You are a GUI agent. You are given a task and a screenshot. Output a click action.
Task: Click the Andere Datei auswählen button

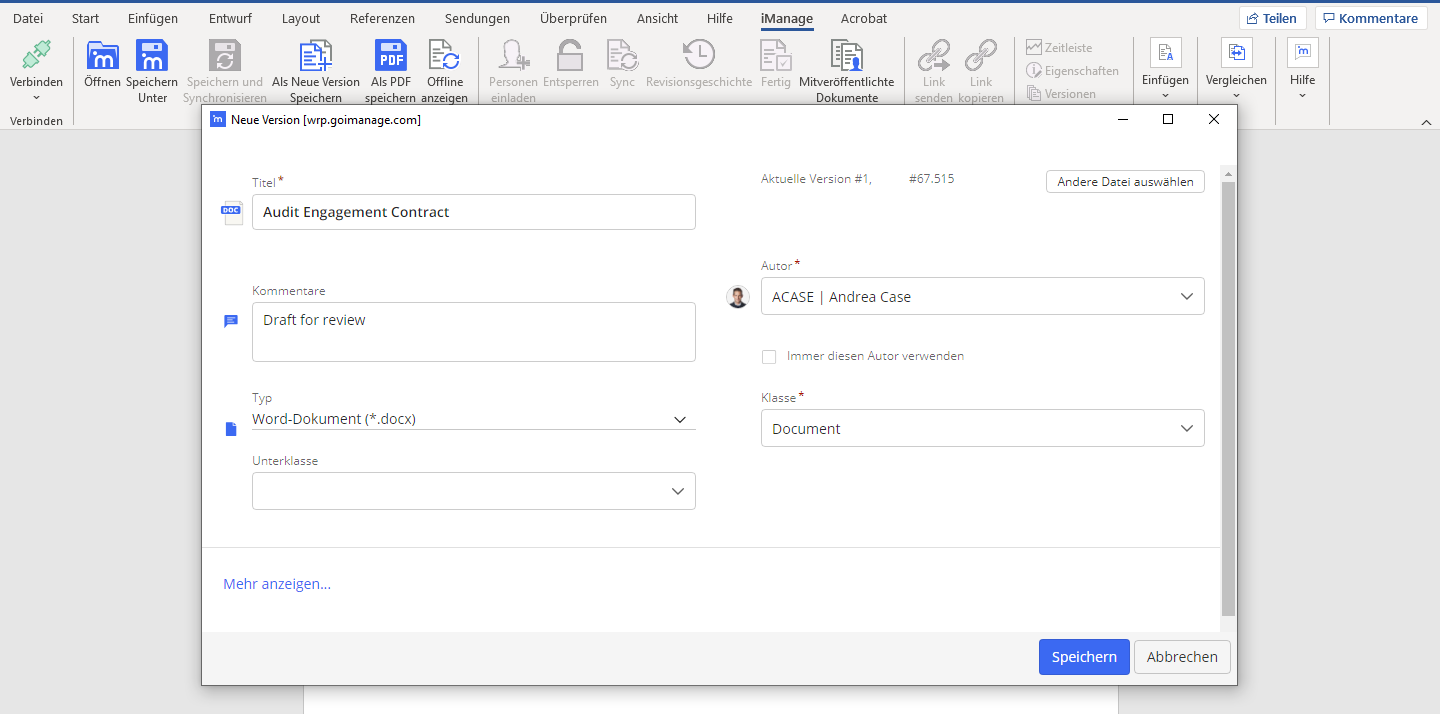click(1125, 182)
